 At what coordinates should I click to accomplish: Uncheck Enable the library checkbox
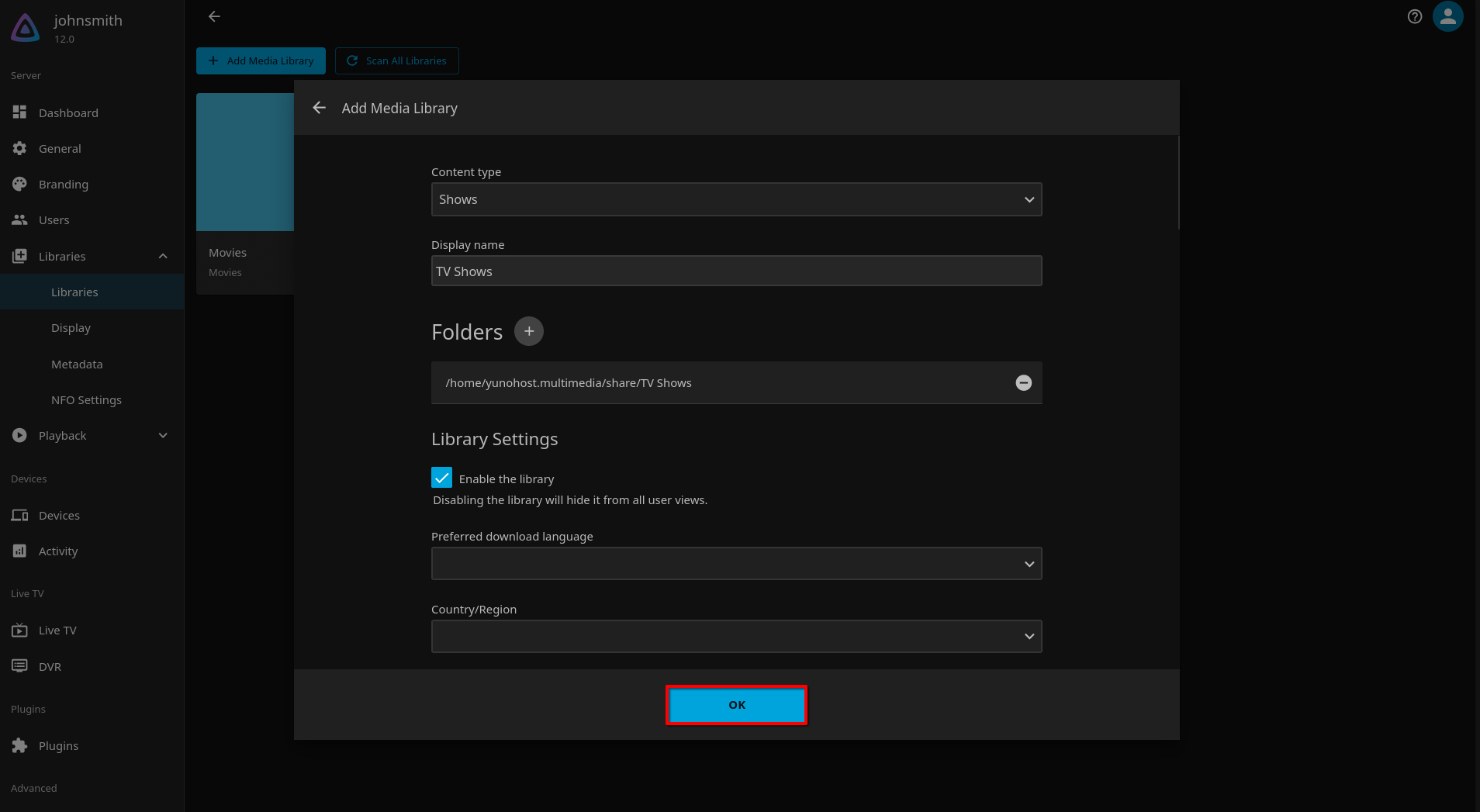pos(441,478)
